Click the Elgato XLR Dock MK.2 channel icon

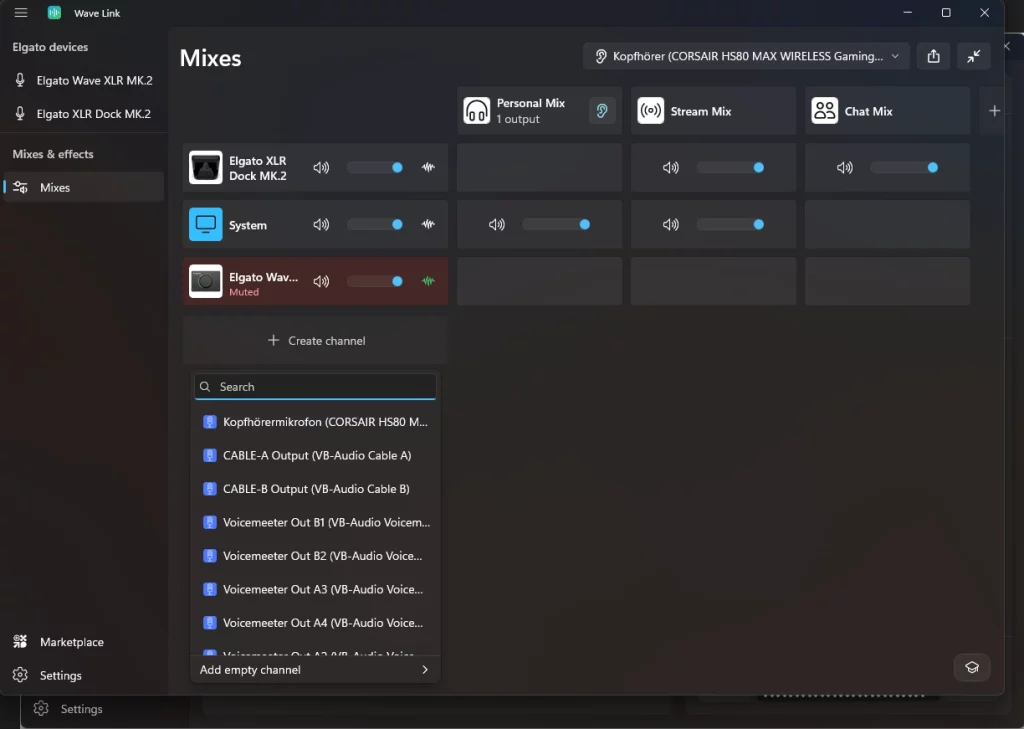[x=206, y=167]
